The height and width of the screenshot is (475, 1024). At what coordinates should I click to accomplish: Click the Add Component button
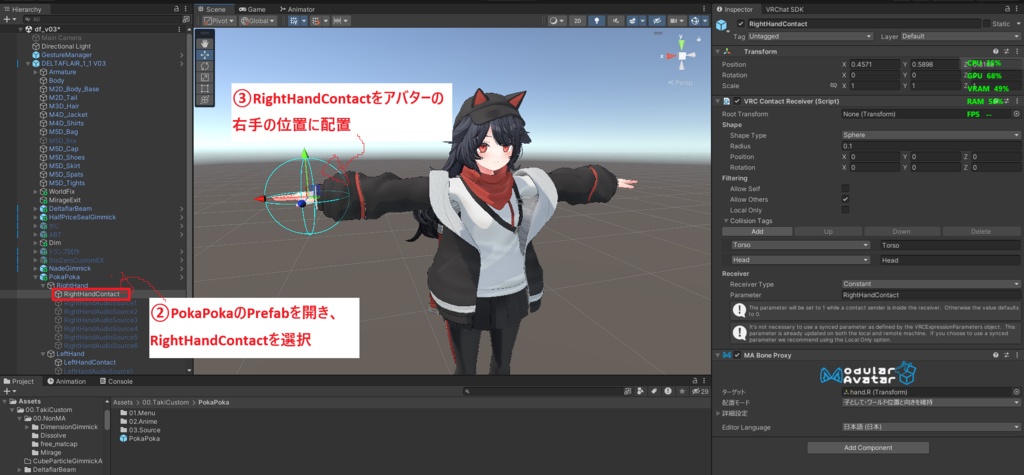pos(868,448)
